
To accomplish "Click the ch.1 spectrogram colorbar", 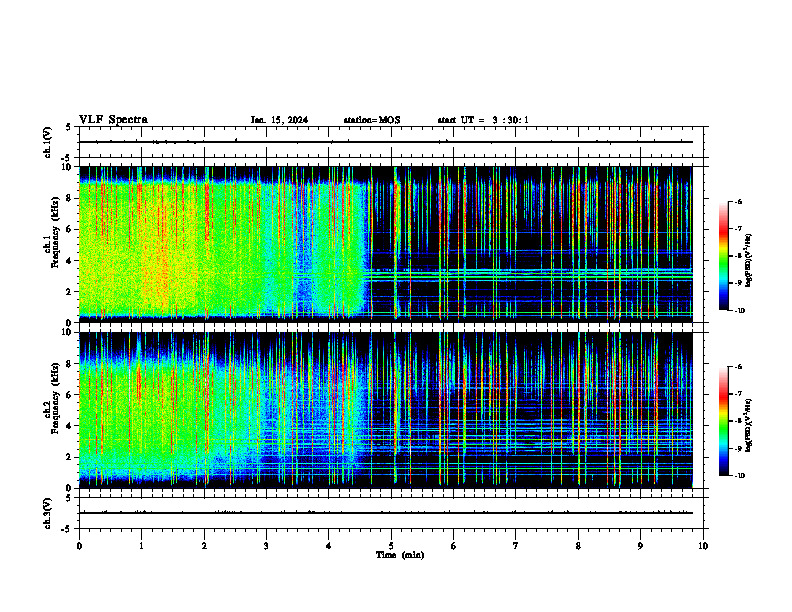I will point(723,256).
